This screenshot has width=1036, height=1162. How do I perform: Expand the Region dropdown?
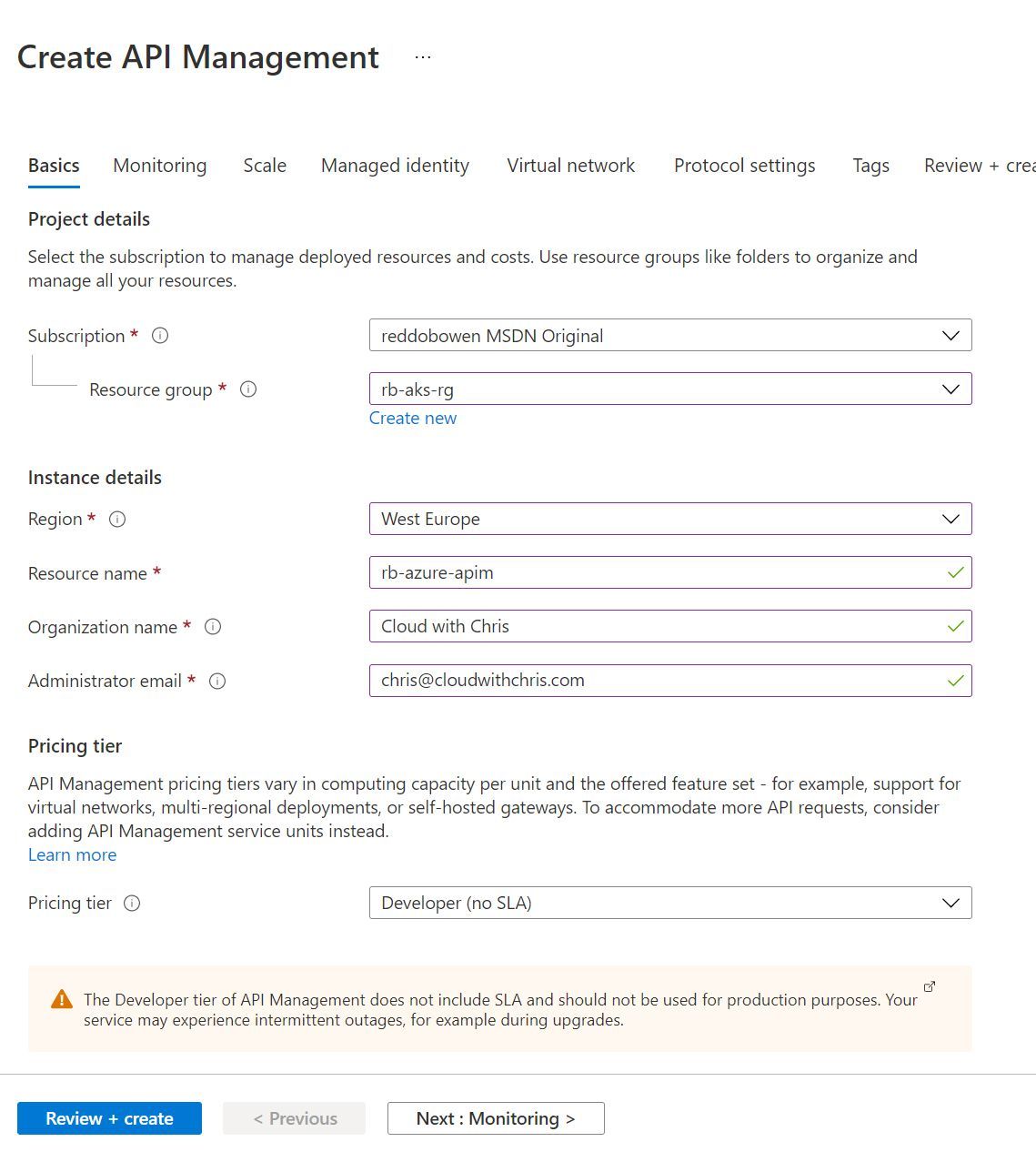click(670, 519)
